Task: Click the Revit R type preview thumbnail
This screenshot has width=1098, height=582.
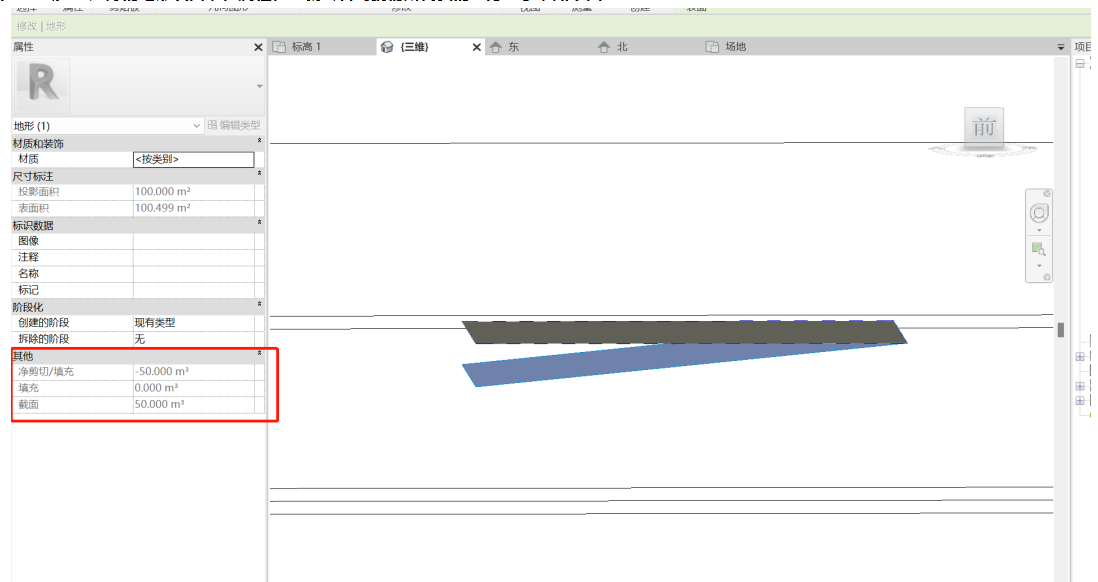Action: [x=41, y=85]
